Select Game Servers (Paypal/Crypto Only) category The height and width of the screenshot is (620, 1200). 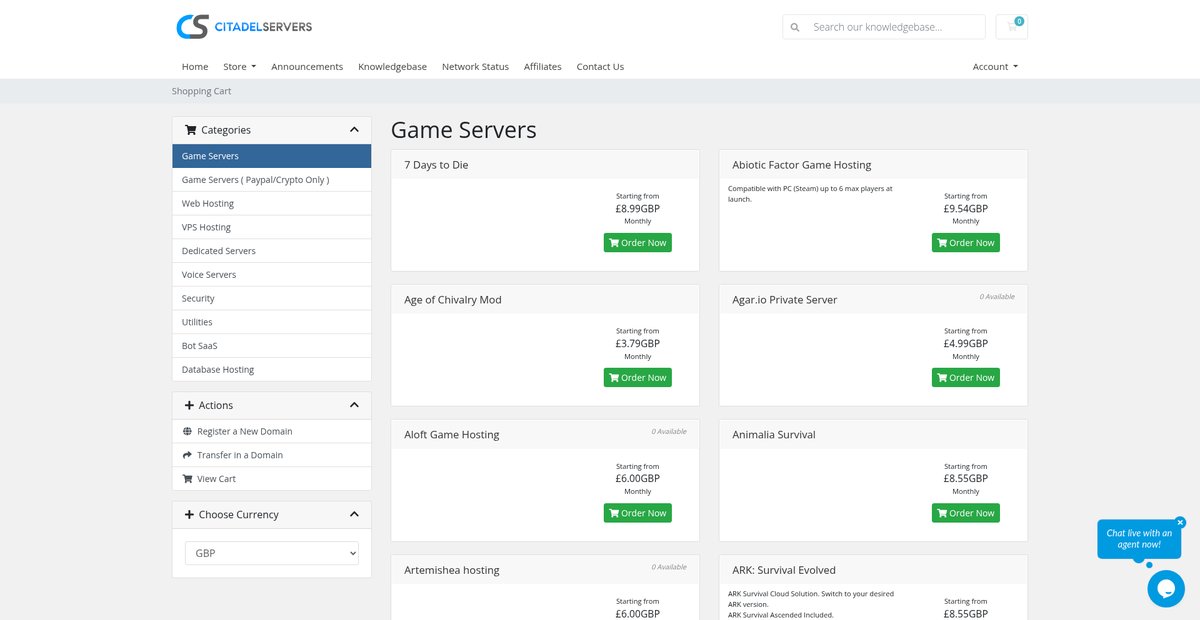coord(272,180)
